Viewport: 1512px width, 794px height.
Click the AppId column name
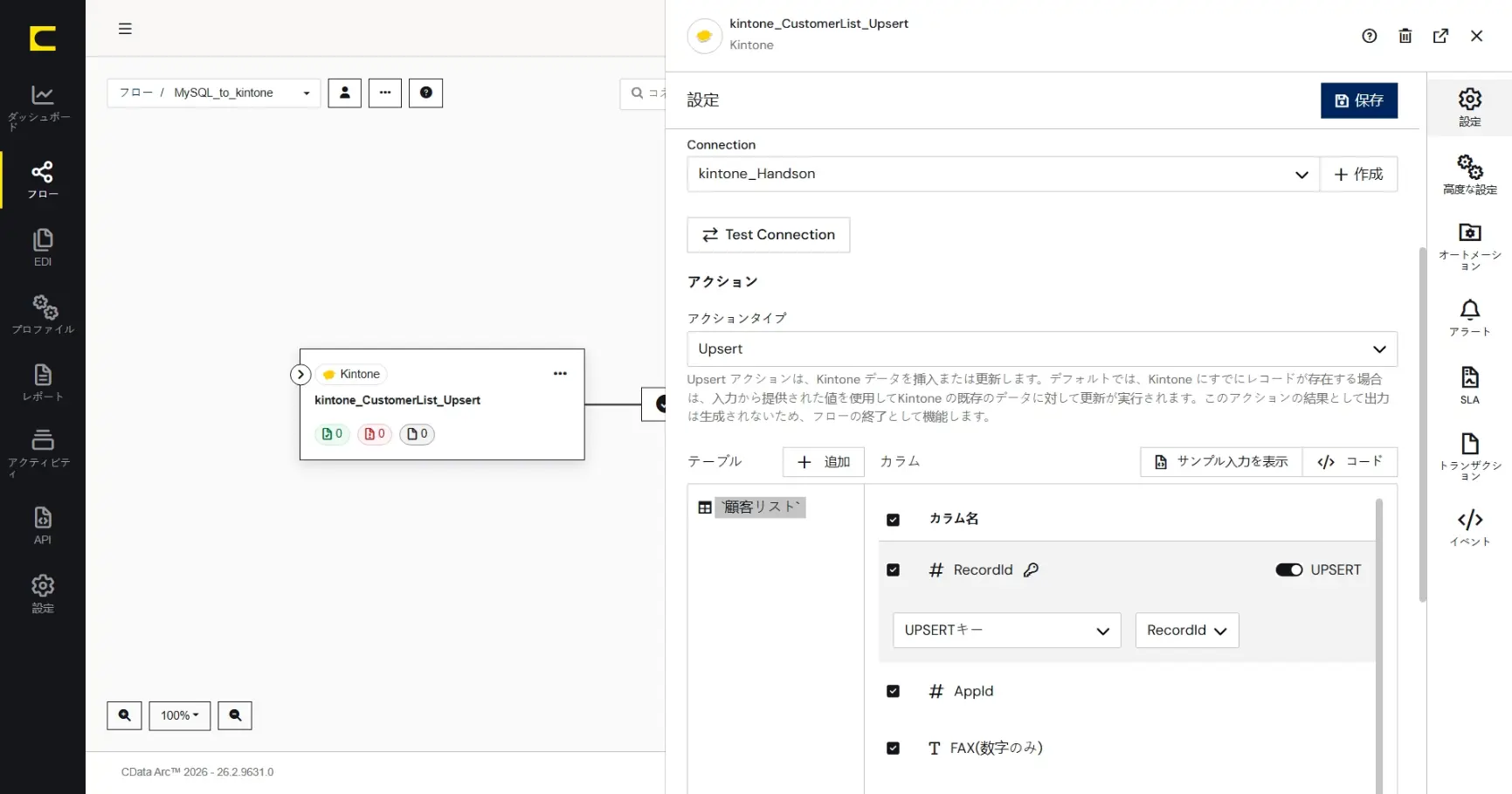pos(974,692)
